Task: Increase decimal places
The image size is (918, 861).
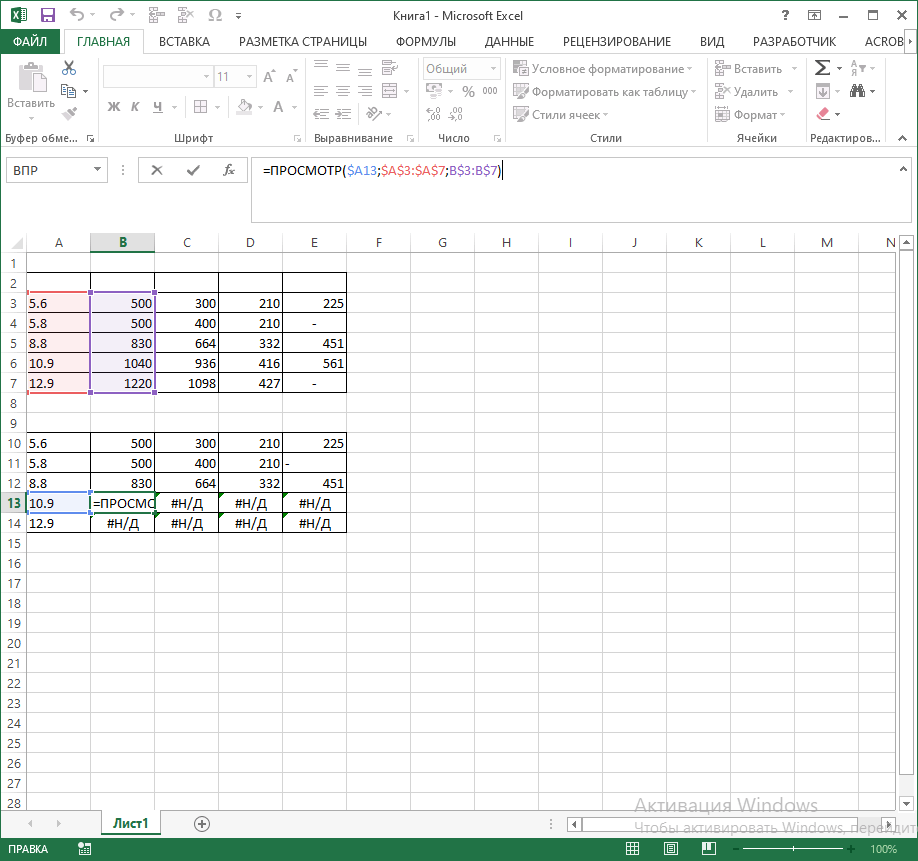Action: point(433,114)
